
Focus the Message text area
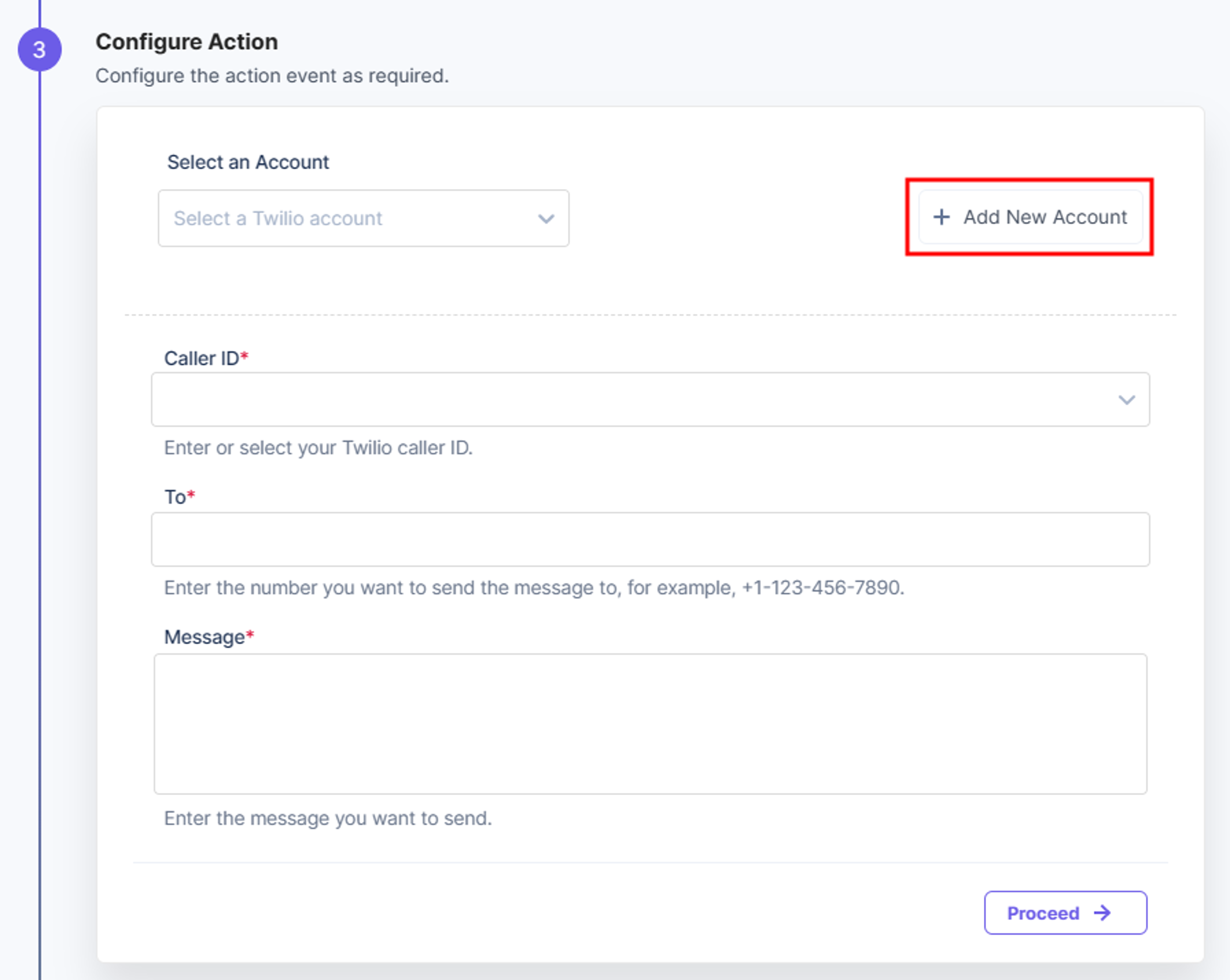point(650,724)
